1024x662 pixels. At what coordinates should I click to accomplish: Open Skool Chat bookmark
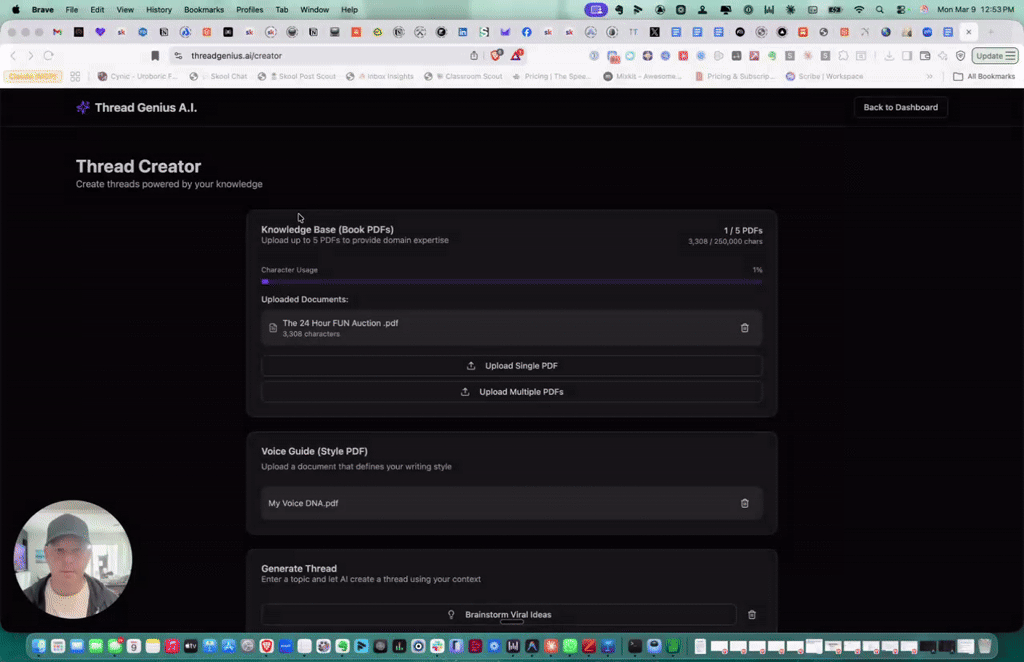click(x=219, y=76)
